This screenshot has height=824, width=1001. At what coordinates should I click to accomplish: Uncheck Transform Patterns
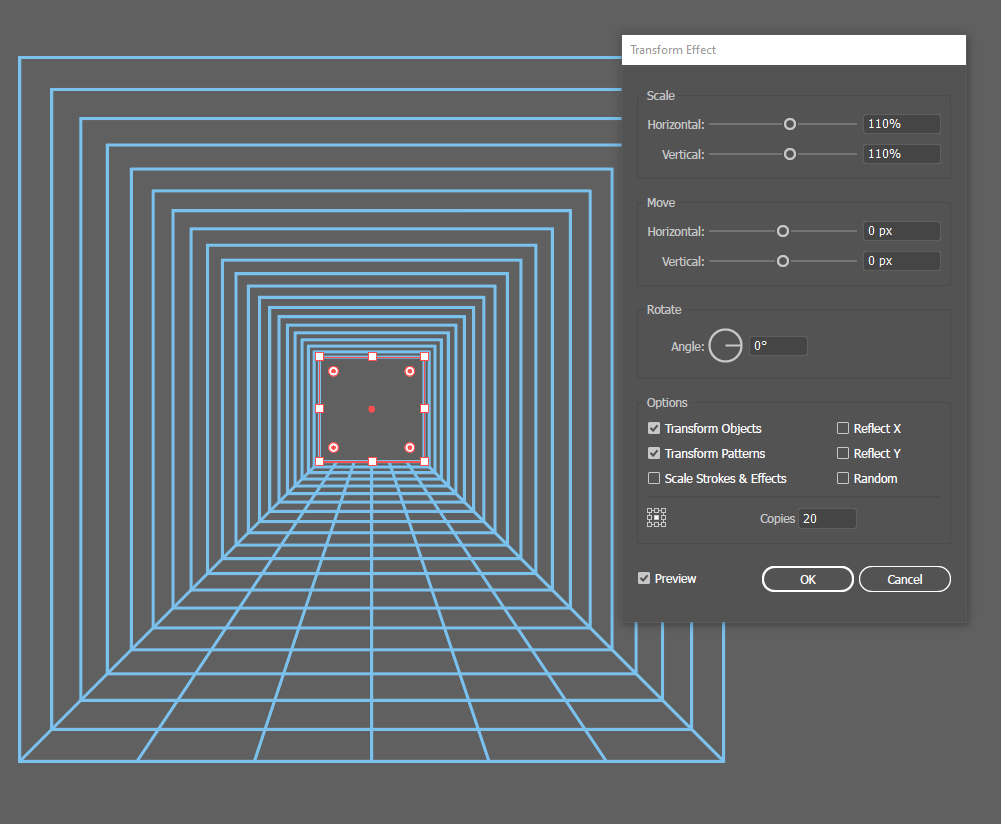[654, 453]
